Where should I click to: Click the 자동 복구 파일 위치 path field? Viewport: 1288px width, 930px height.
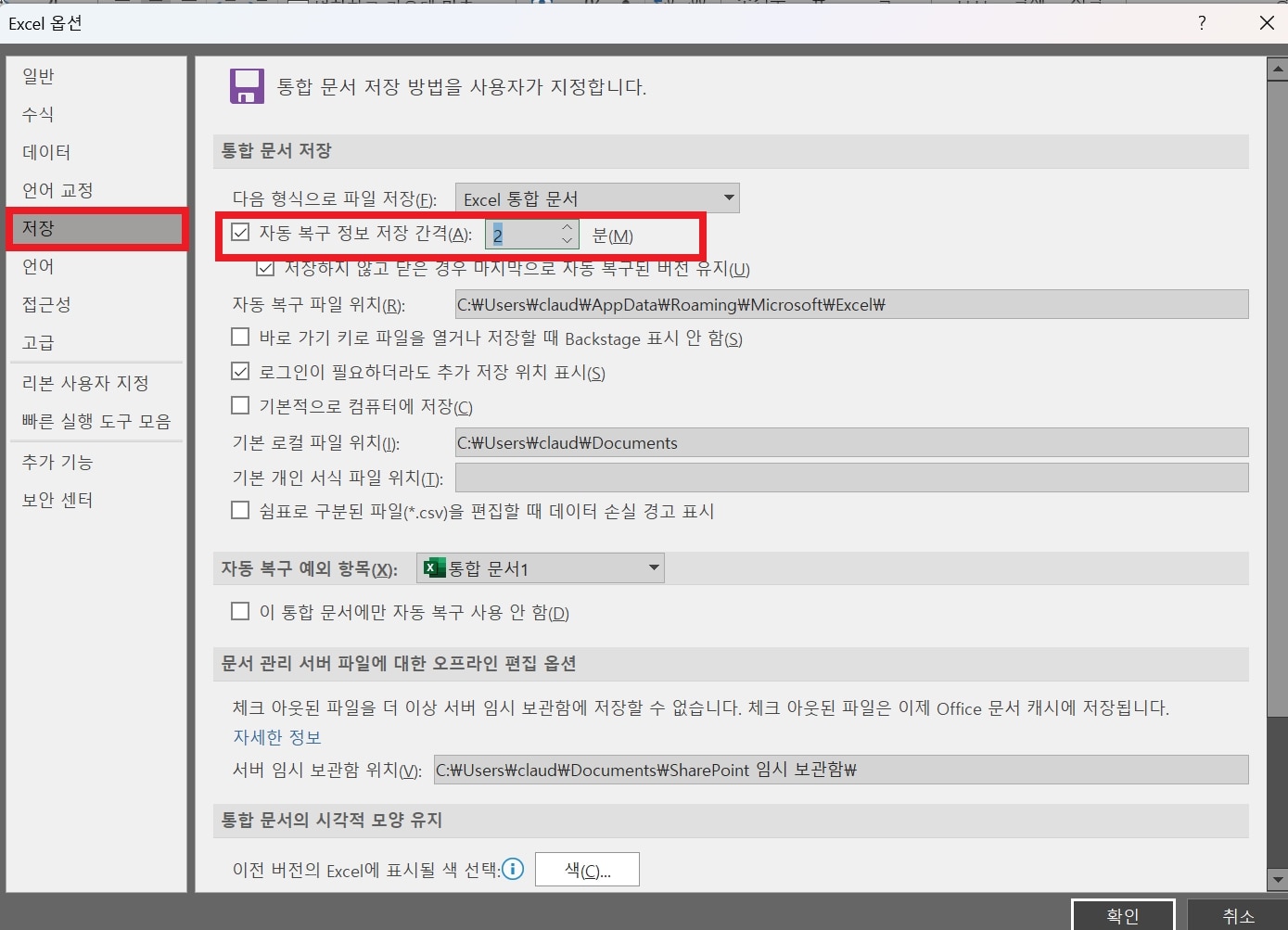pyautogui.click(x=851, y=304)
